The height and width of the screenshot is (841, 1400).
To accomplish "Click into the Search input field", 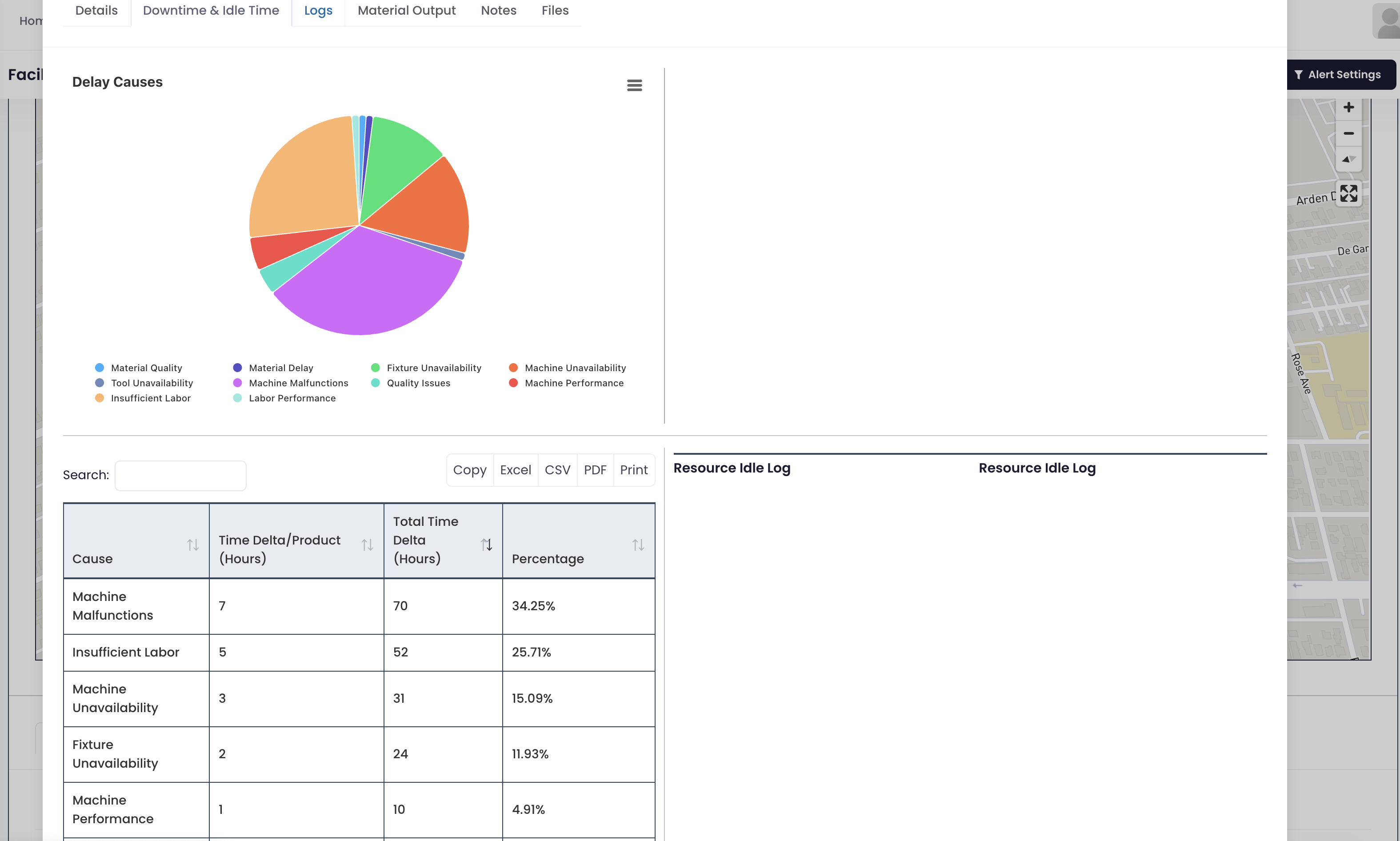I will [180, 476].
